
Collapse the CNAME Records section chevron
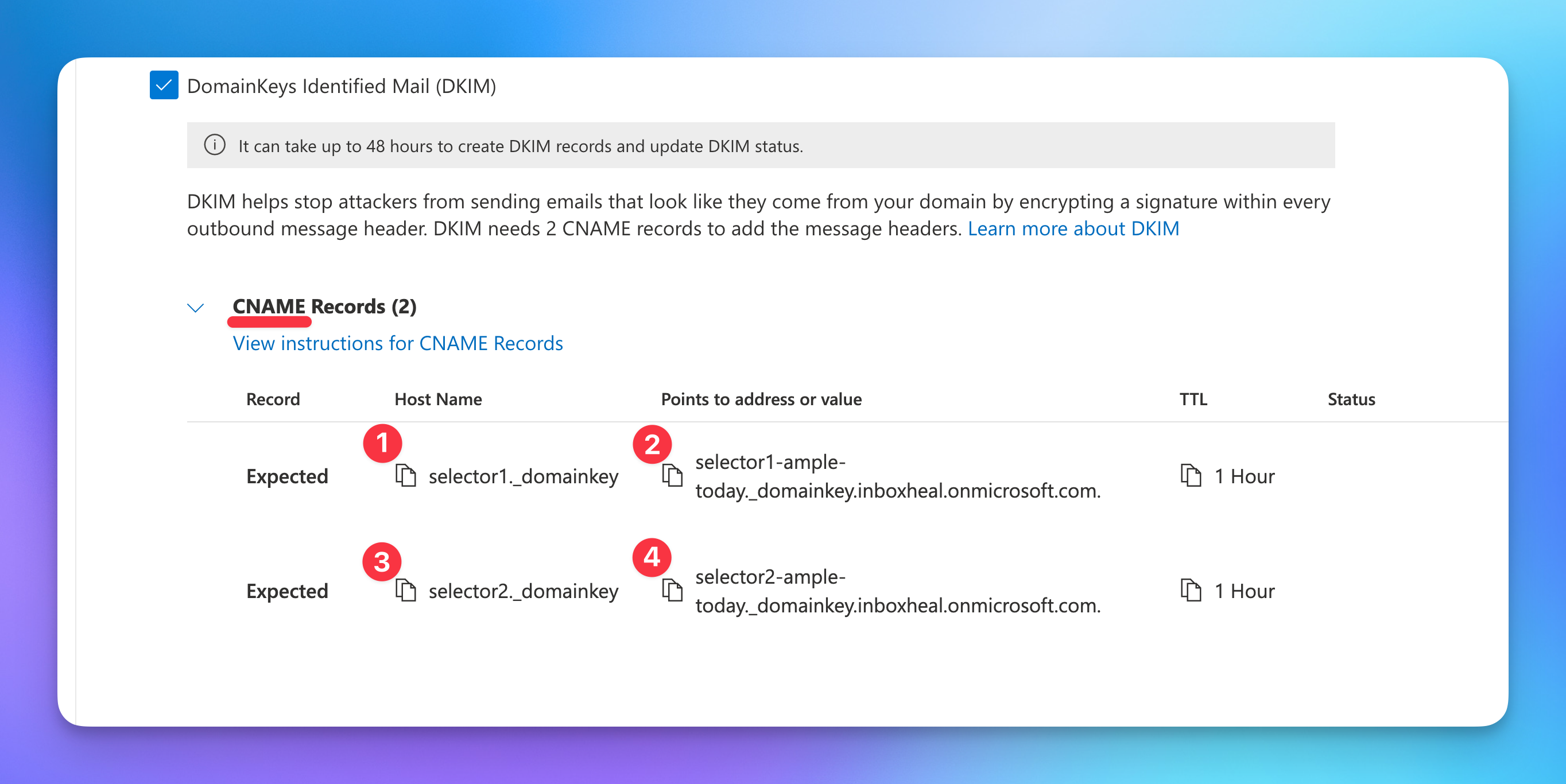click(x=195, y=308)
